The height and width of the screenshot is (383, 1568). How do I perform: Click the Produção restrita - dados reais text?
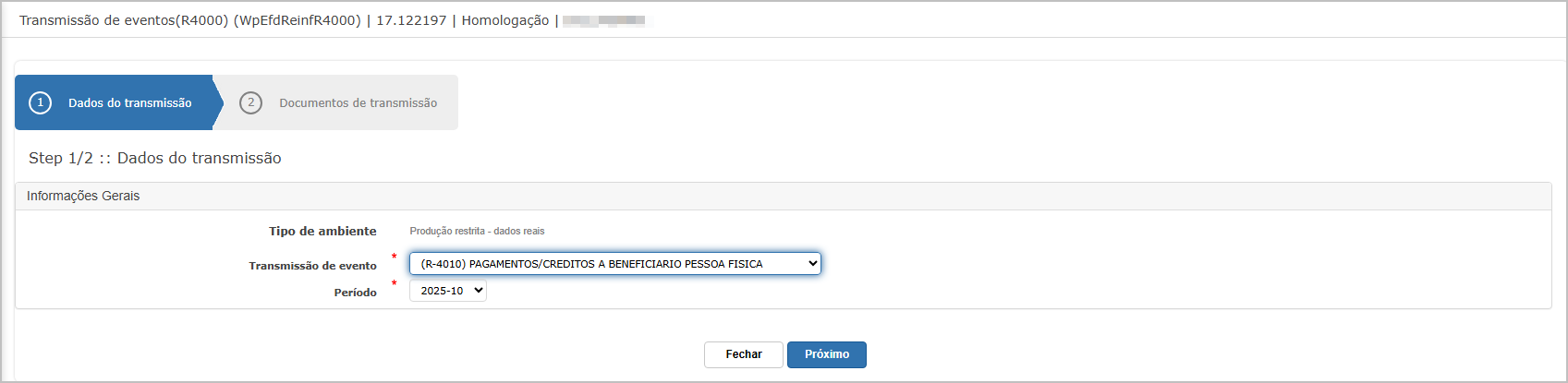pos(477,231)
